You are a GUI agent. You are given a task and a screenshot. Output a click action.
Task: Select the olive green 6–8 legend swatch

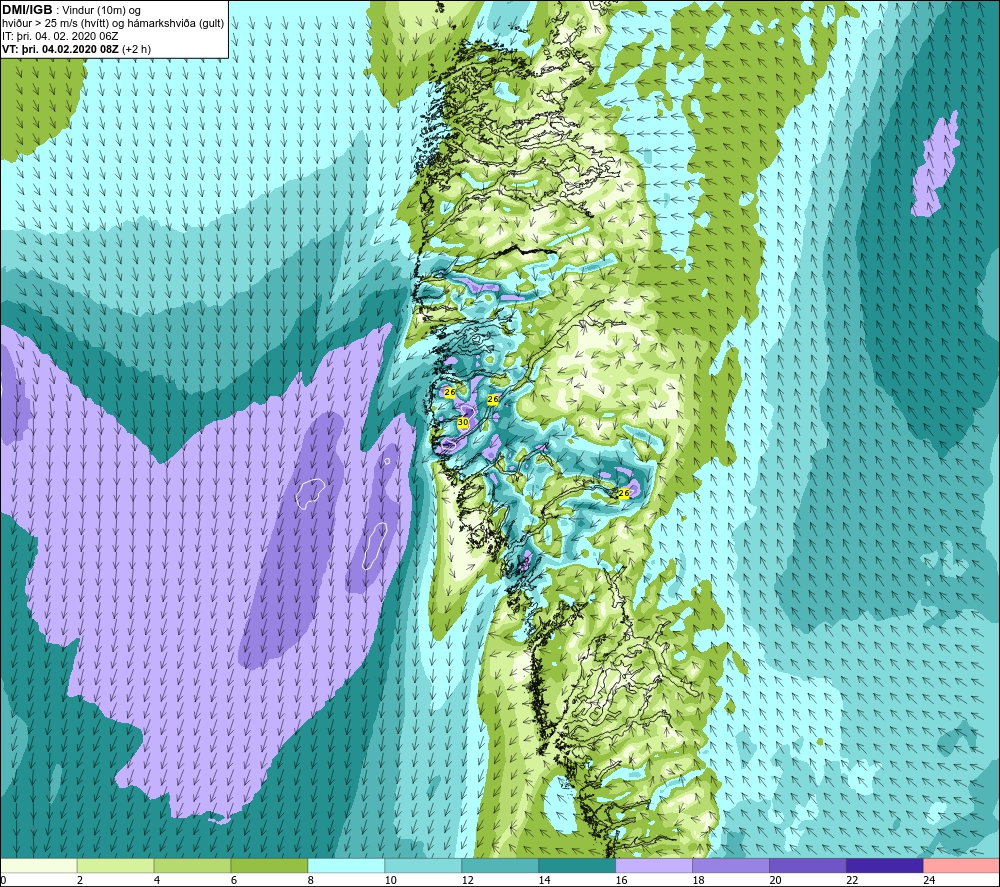tap(269, 865)
